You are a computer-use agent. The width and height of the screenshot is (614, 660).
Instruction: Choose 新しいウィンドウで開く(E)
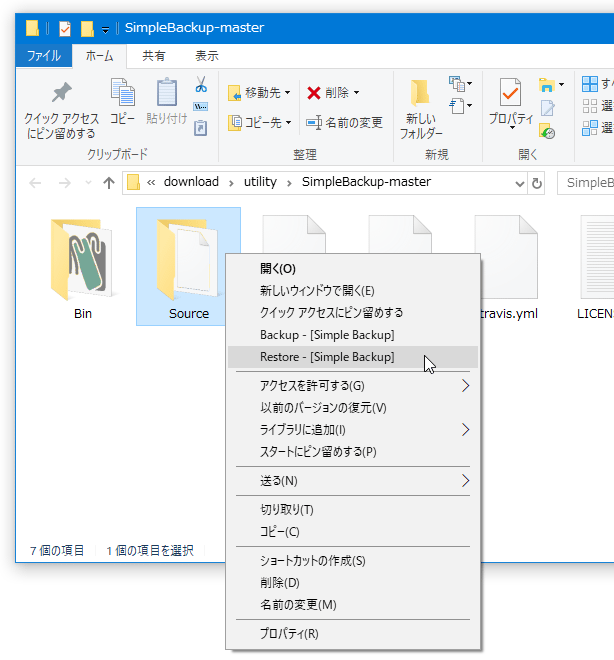pos(353,290)
